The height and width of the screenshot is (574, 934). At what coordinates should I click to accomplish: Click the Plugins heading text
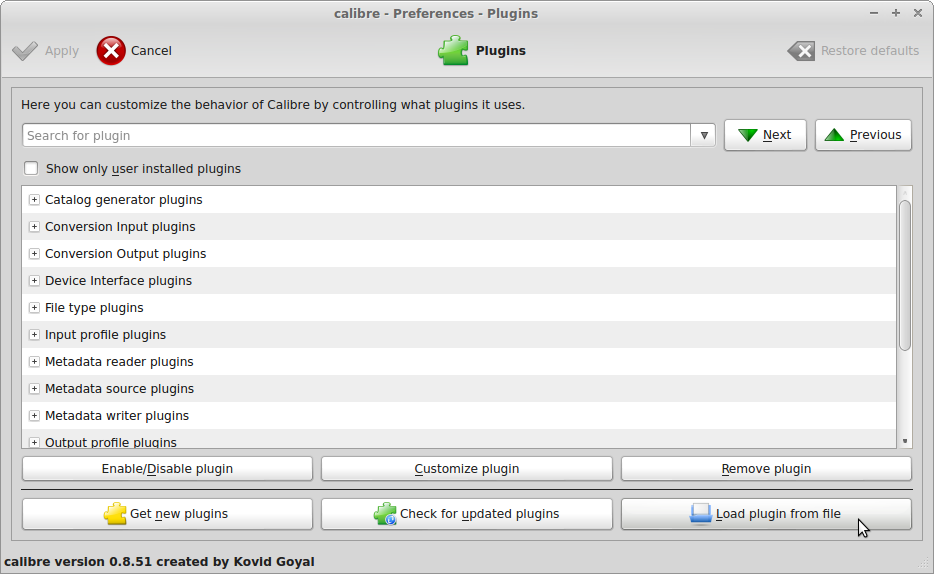500,51
